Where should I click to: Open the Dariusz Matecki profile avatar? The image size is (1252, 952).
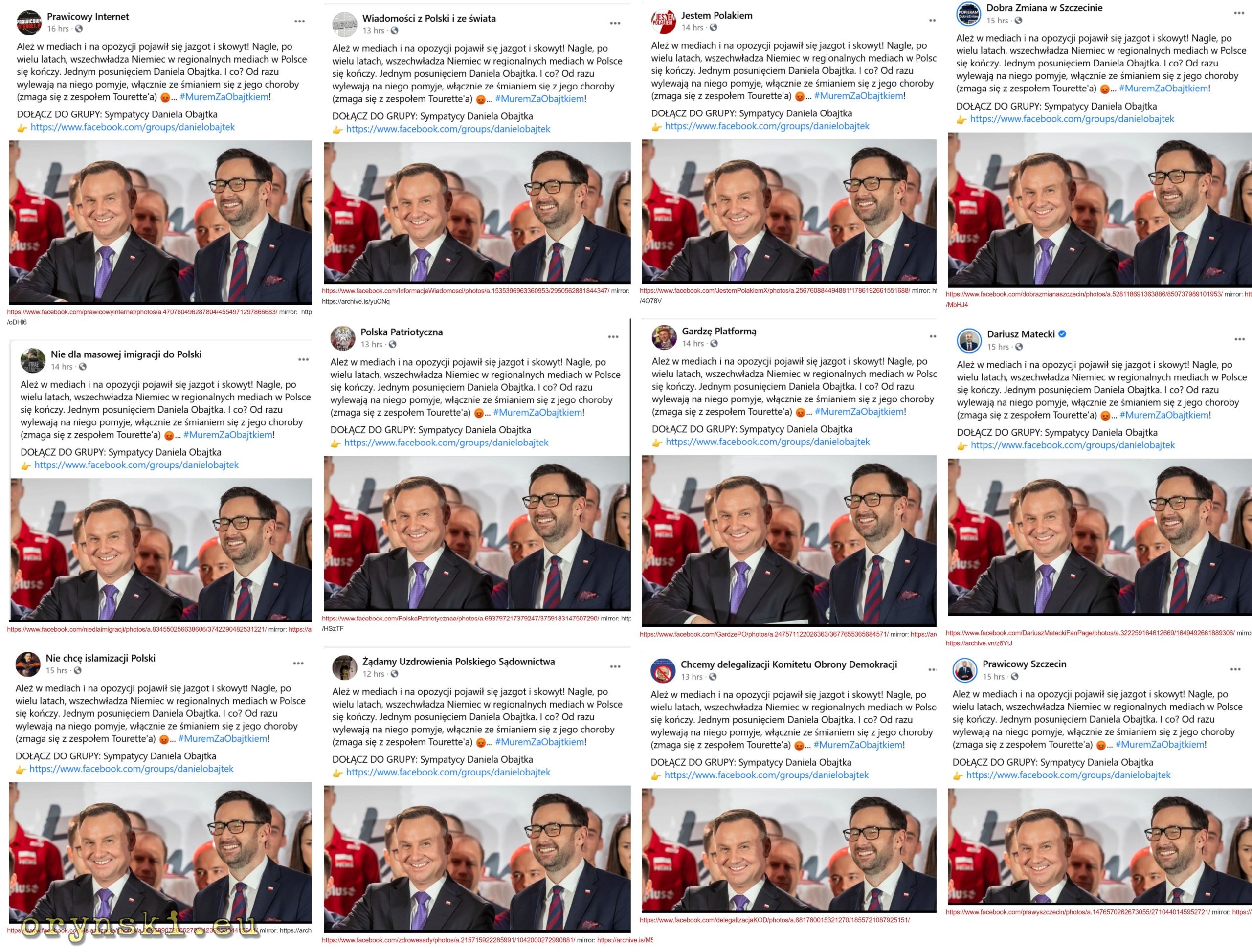[x=969, y=340]
